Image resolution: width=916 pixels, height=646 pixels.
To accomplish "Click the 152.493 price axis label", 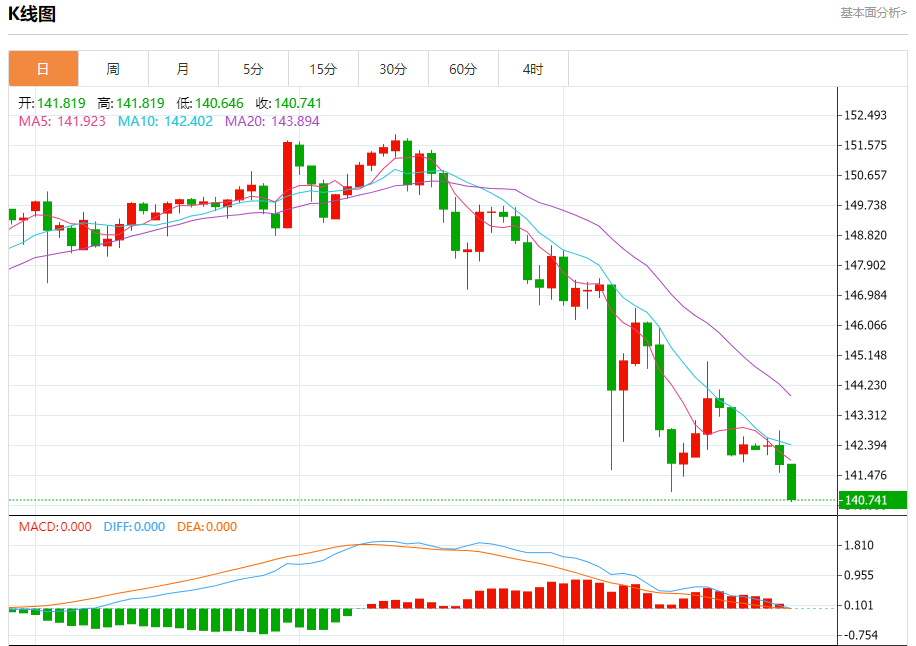I will pos(866,115).
